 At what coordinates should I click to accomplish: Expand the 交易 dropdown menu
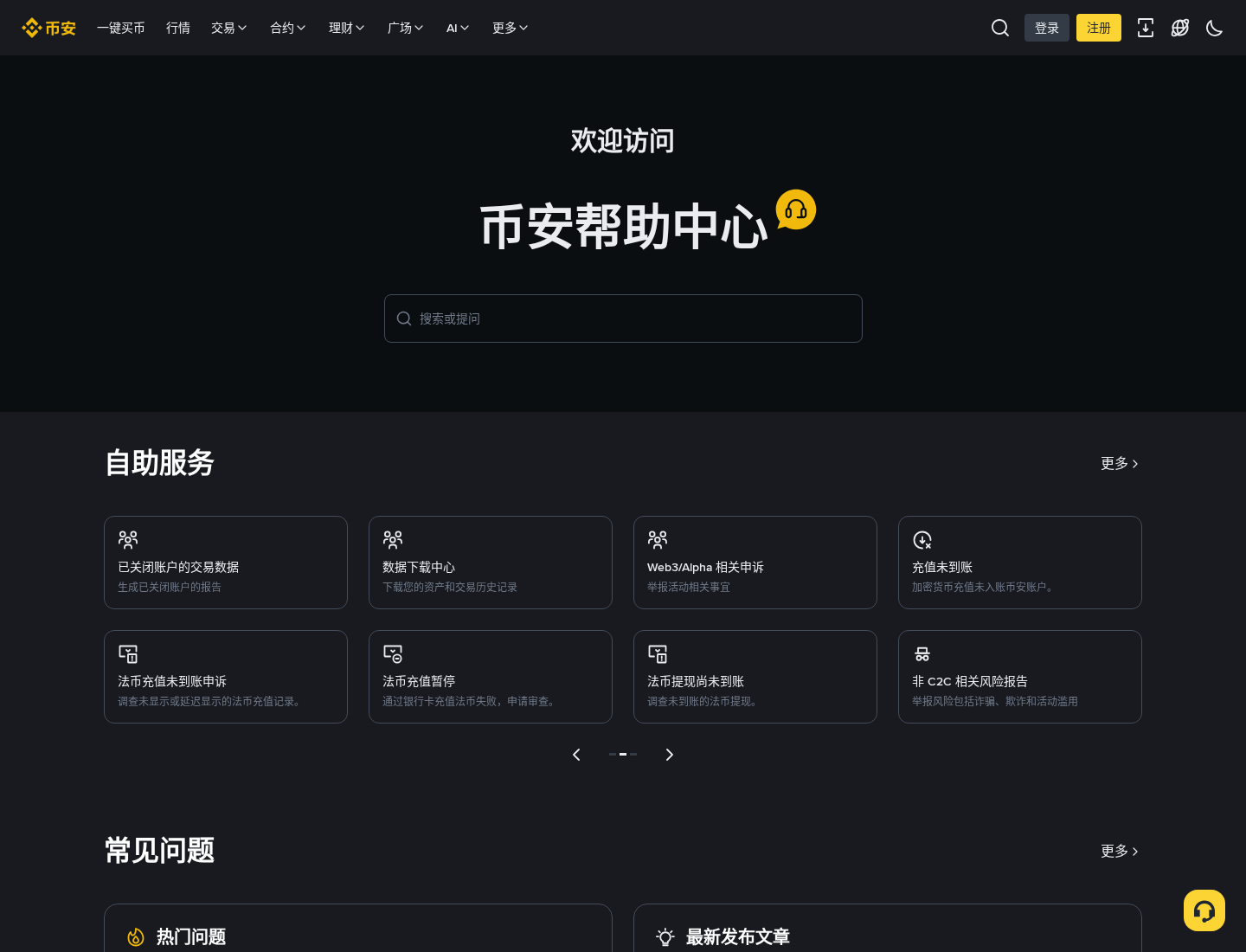[228, 28]
